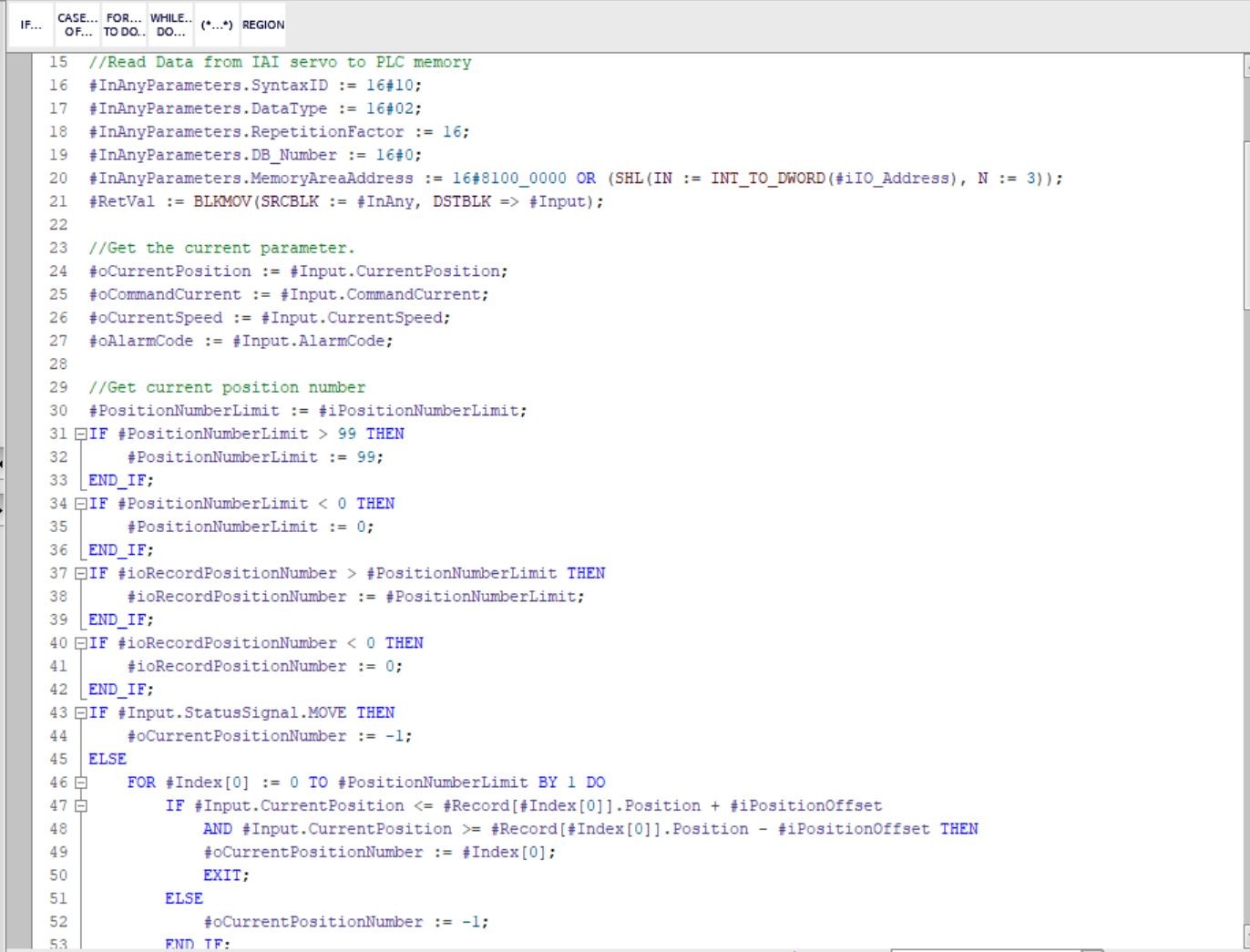Collapse IF block at line 40
This screenshot has width=1250, height=952.
click(x=80, y=643)
